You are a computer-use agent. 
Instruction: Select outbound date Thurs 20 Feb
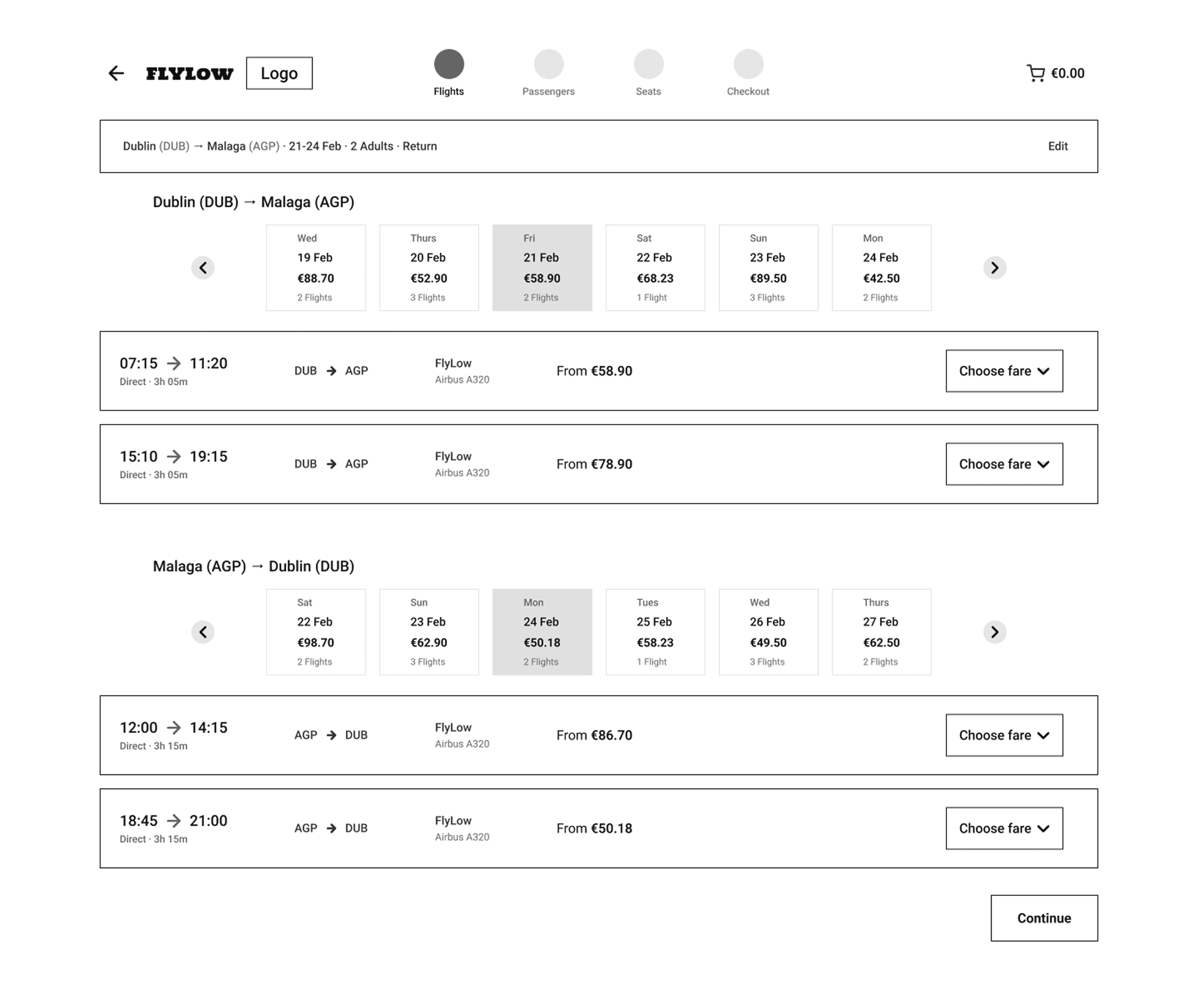pos(429,267)
